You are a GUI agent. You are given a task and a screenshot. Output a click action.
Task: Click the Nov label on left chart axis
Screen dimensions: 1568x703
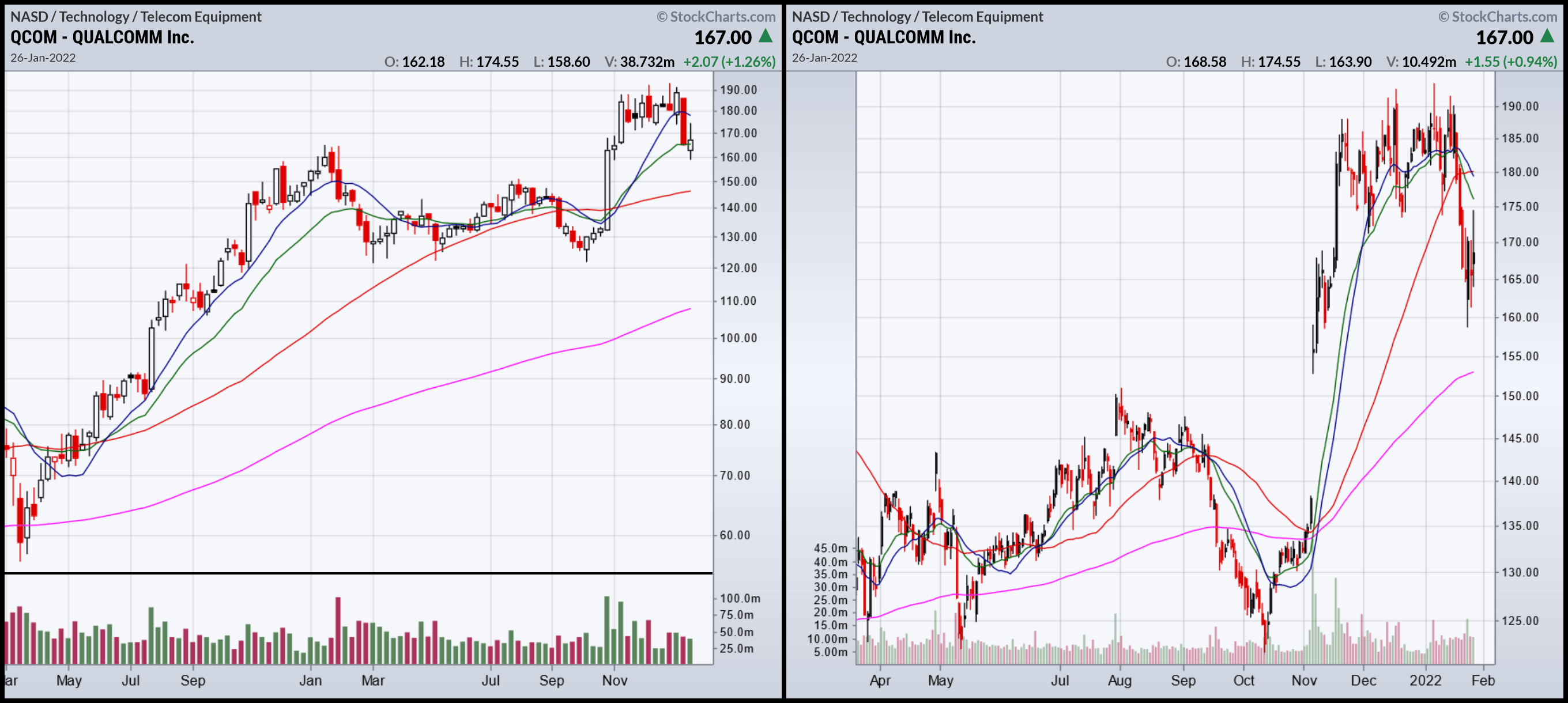[615, 681]
